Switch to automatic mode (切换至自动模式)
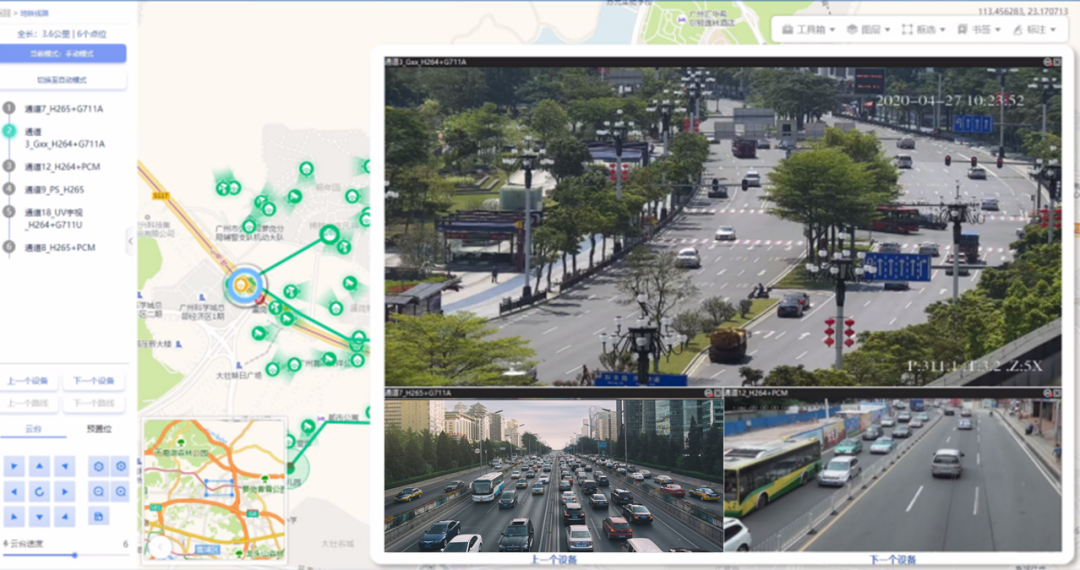 pyautogui.click(x=63, y=80)
